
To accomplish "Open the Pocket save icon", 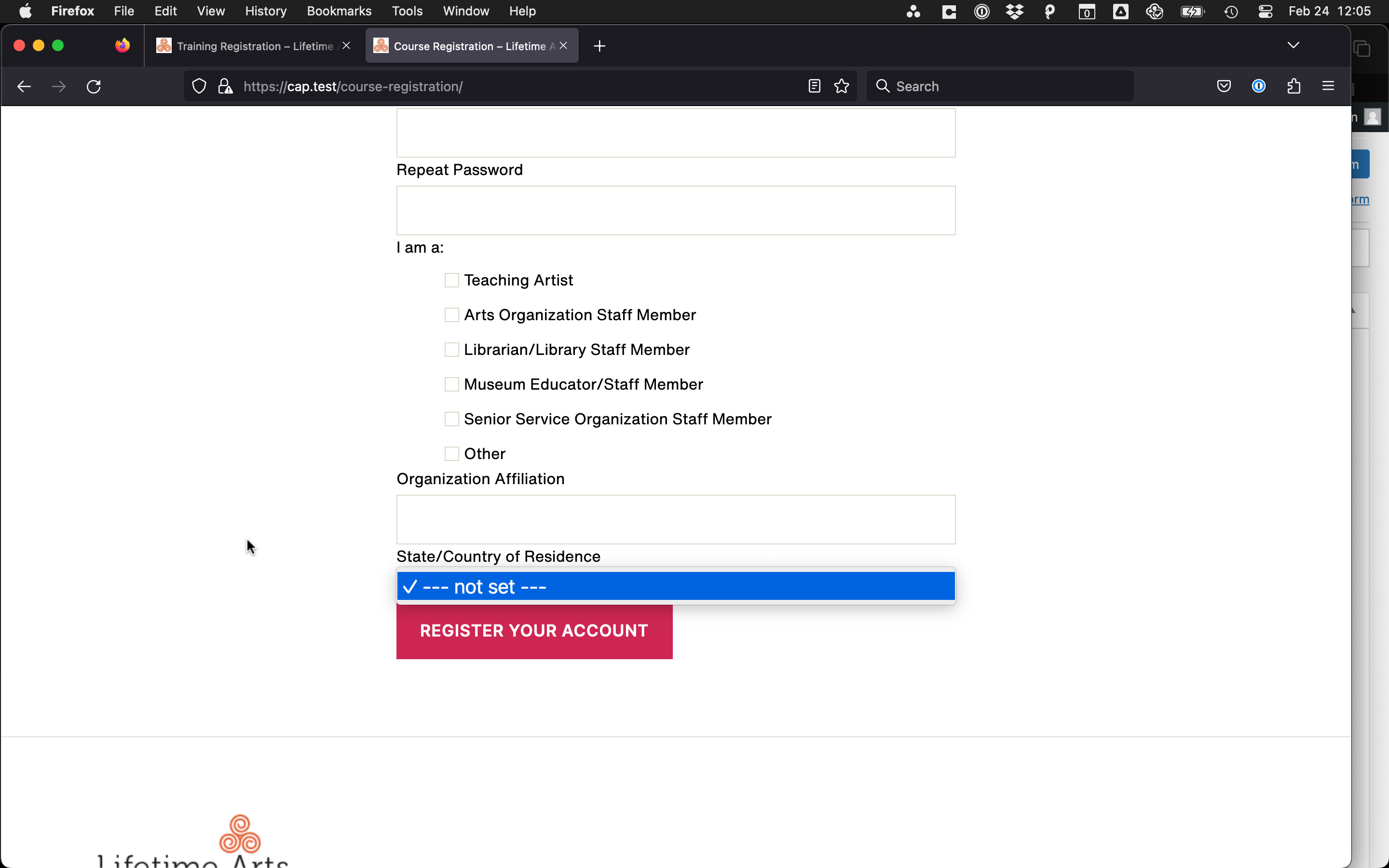I will (x=1224, y=86).
